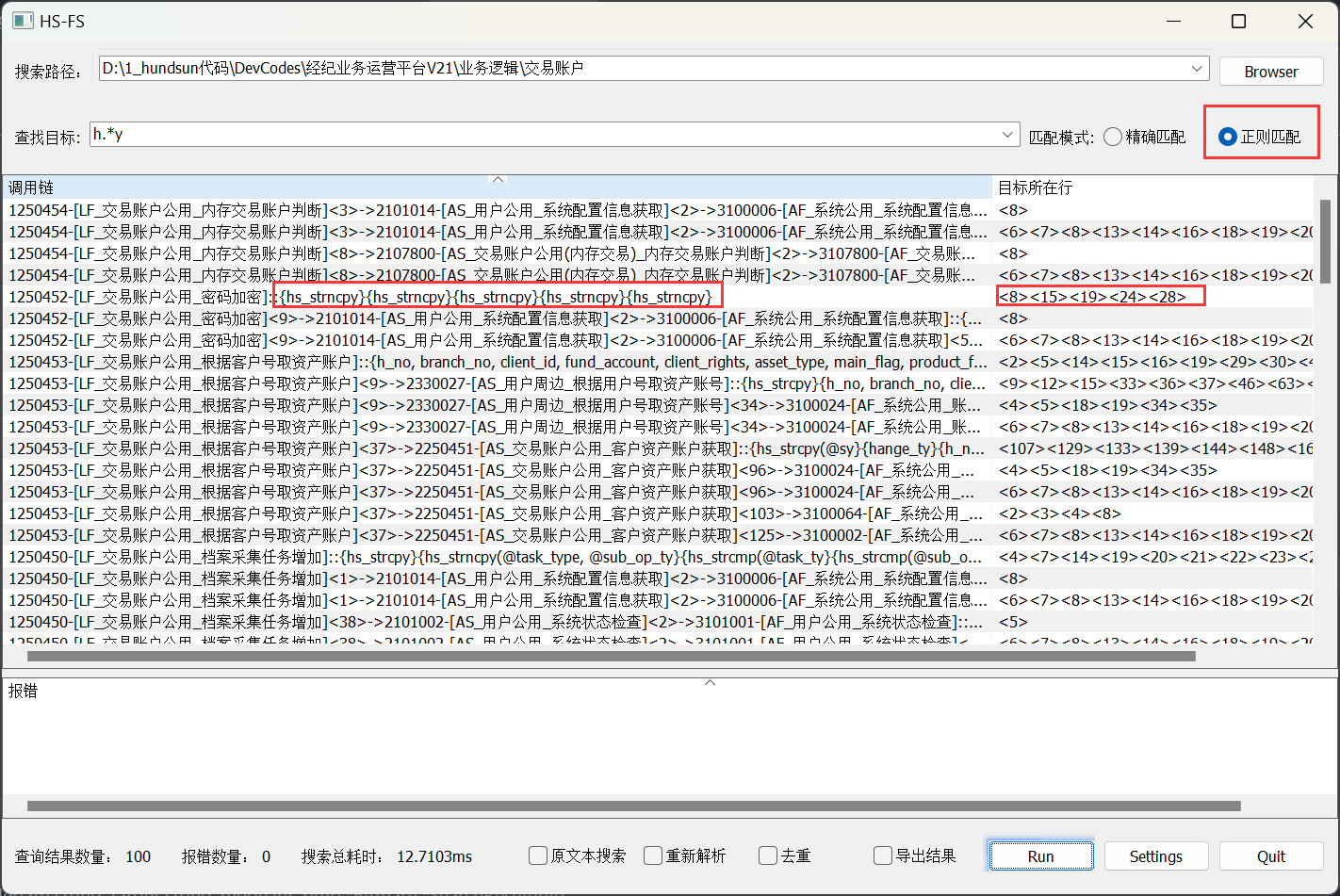Image resolution: width=1340 pixels, height=896 pixels.
Task: Enable the 原文本搜索 checkbox
Action: tap(538, 855)
